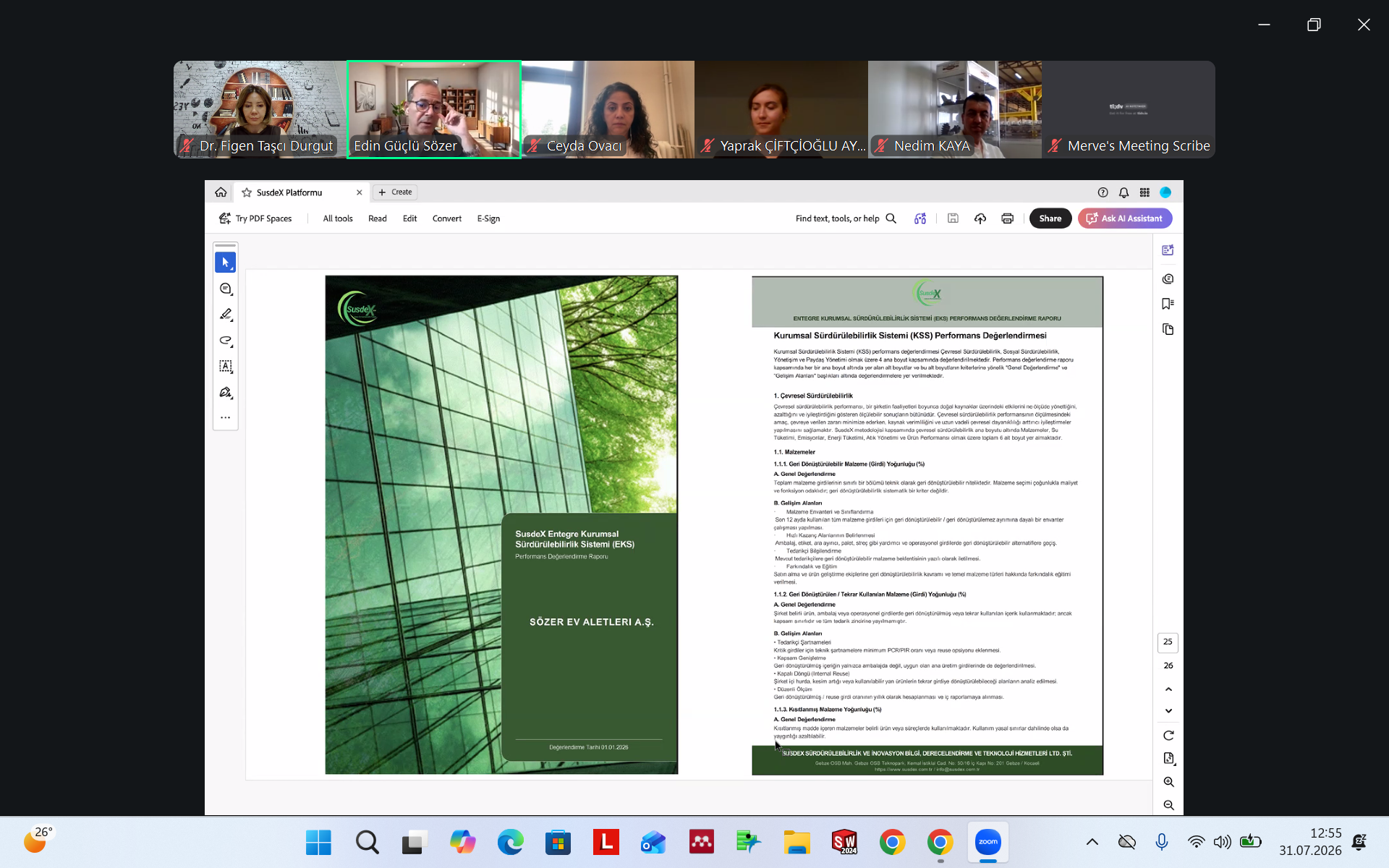
Task: Open page display settings icon
Action: [x=1168, y=758]
